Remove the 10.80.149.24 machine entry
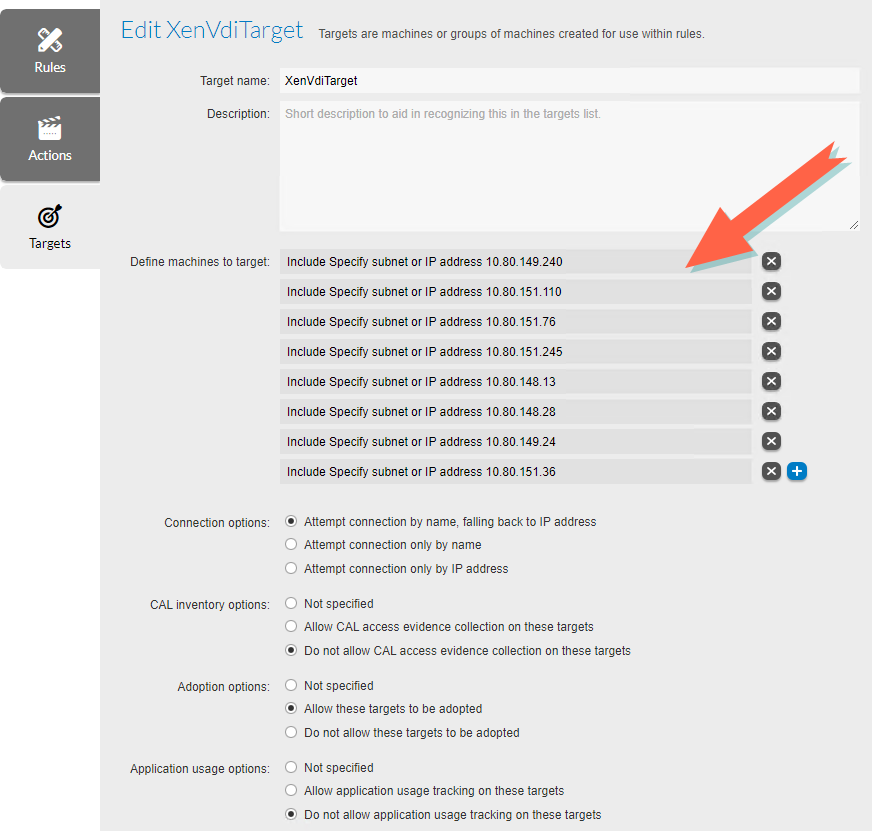Image resolution: width=872 pixels, height=831 pixels. click(x=770, y=440)
